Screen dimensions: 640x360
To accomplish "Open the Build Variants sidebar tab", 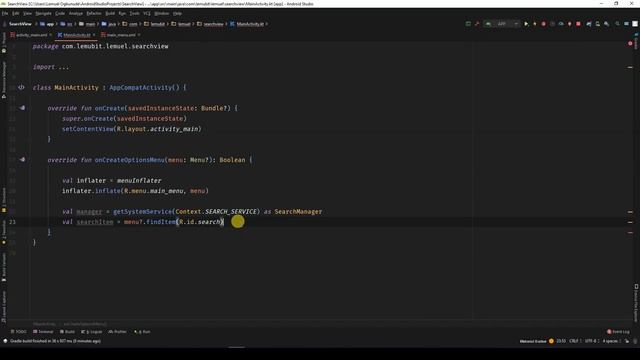I will [x=4, y=267].
